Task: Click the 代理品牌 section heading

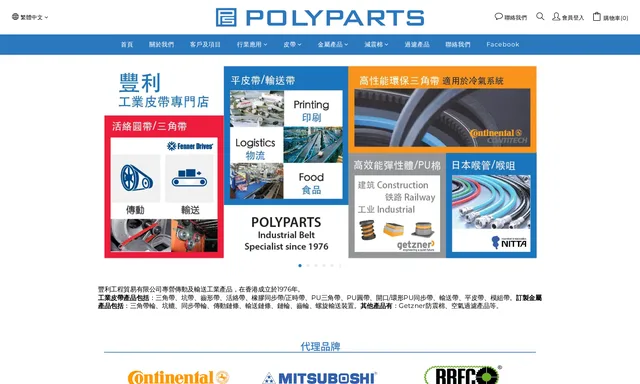Action: click(320, 346)
